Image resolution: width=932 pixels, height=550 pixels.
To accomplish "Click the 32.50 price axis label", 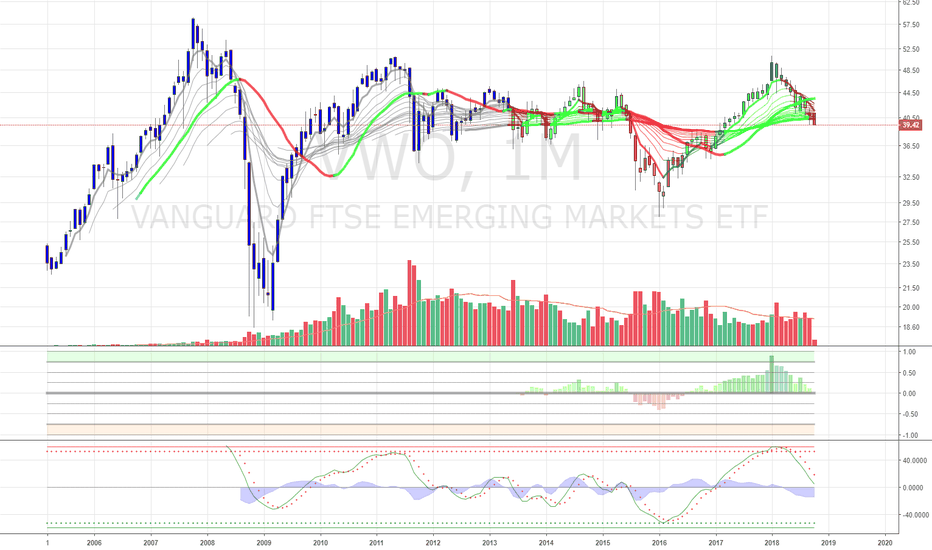I will tap(912, 177).
